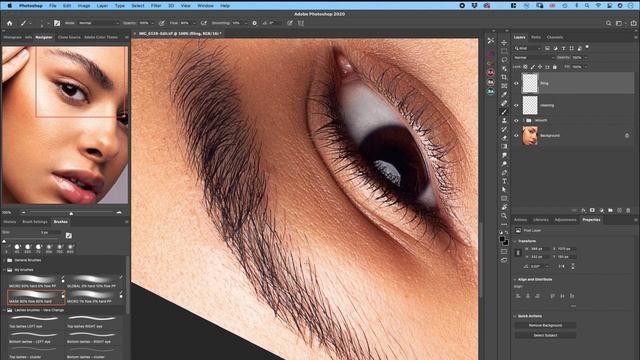Toggle lock image pixels
Viewport: 640px width, 360px height.
[533, 67]
